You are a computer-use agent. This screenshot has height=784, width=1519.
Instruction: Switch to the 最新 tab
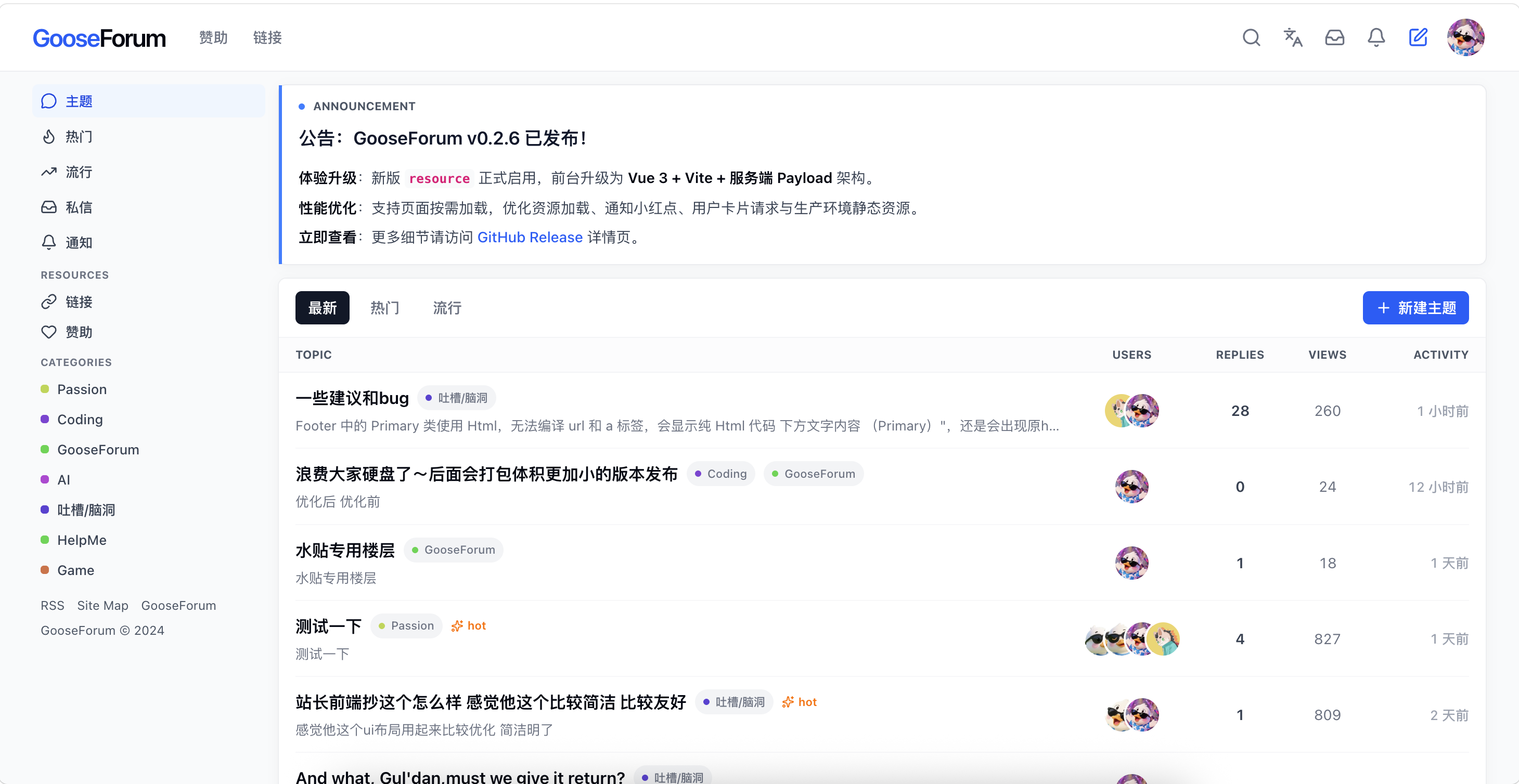(x=323, y=308)
